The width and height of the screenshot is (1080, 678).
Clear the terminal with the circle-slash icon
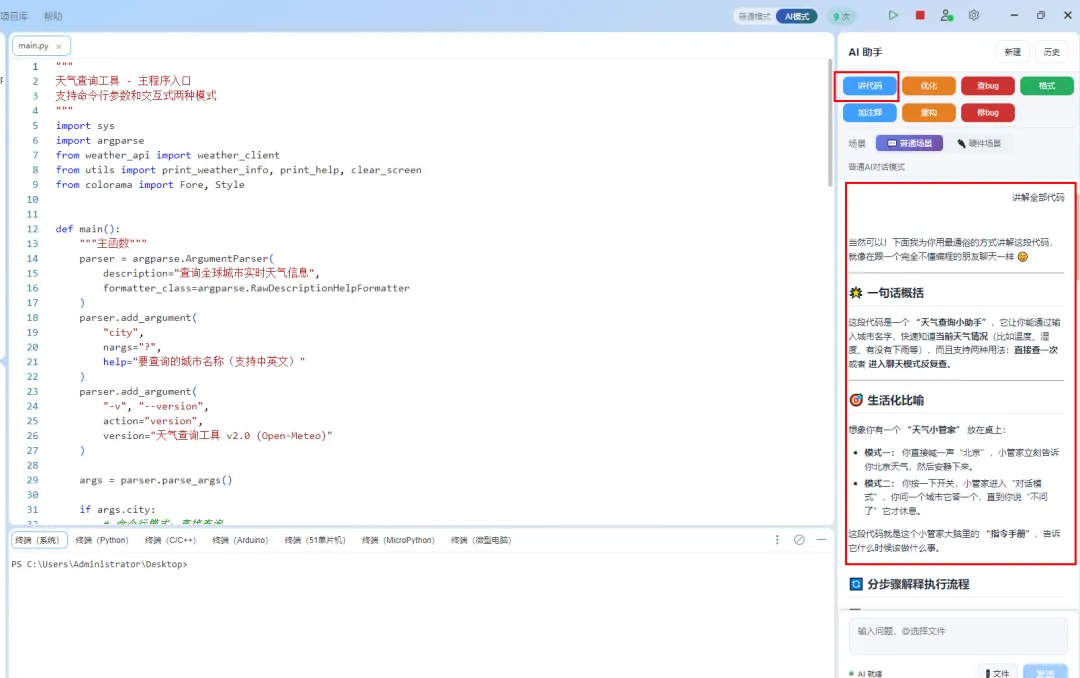pyautogui.click(x=799, y=540)
